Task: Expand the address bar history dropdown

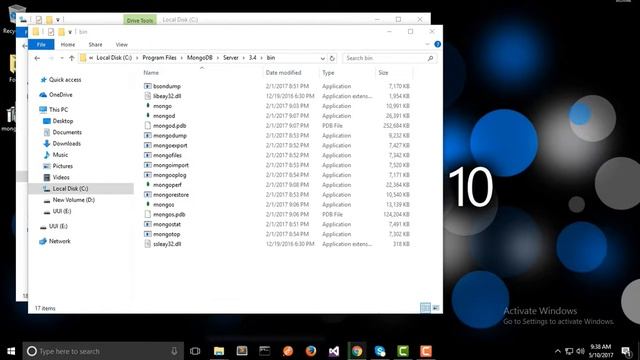Action: (322, 58)
